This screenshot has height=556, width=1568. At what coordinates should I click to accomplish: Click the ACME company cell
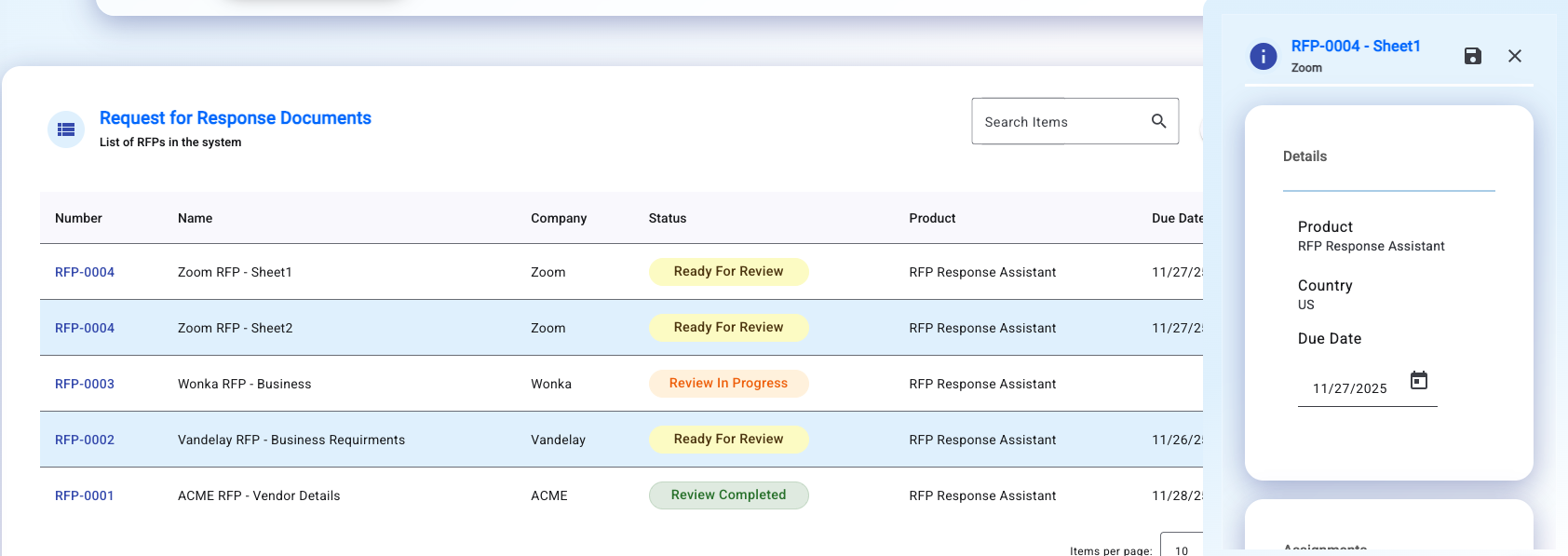549,495
